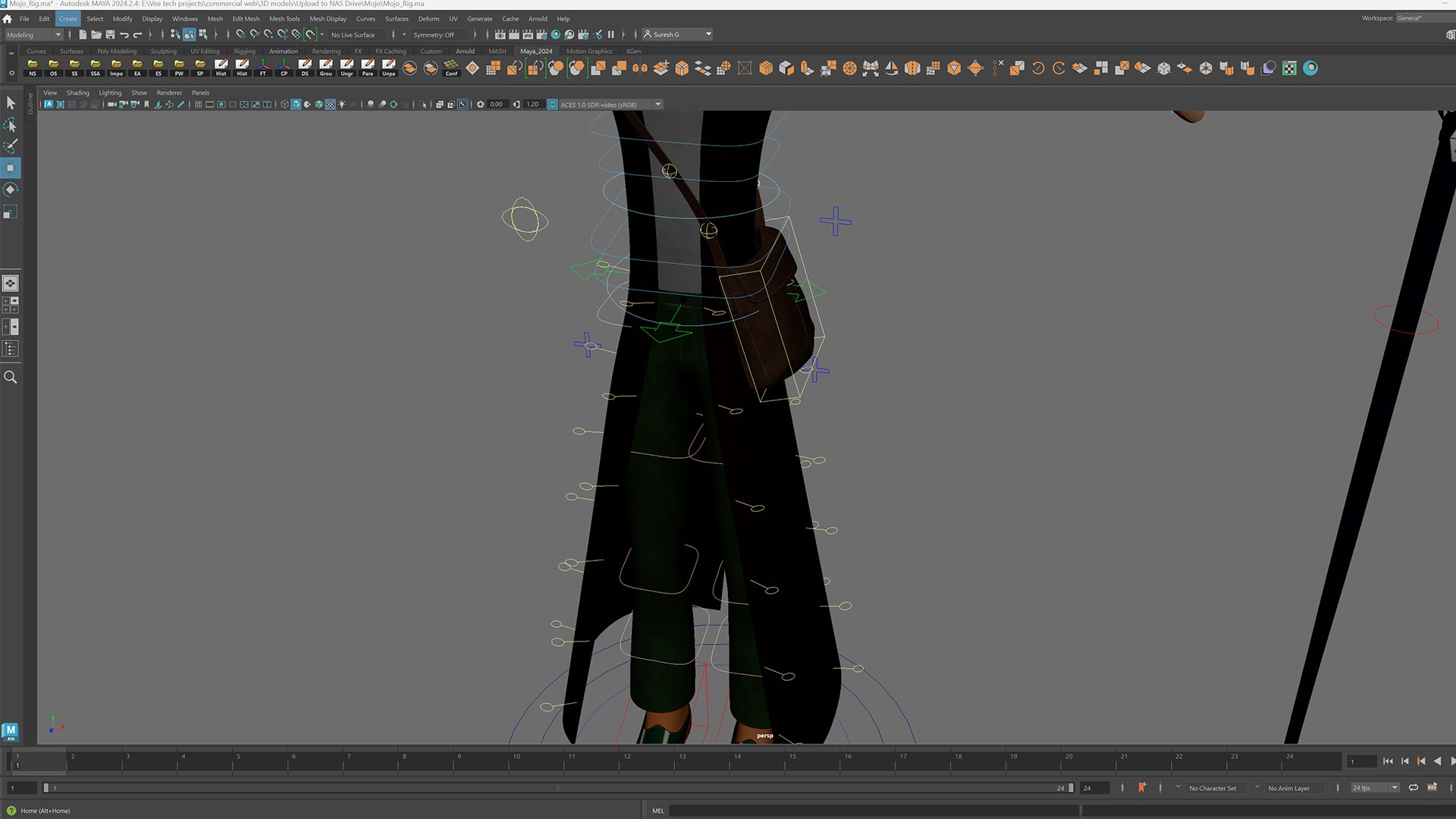Open the Shading panel menu
This screenshot has width=1456, height=819.
(77, 93)
